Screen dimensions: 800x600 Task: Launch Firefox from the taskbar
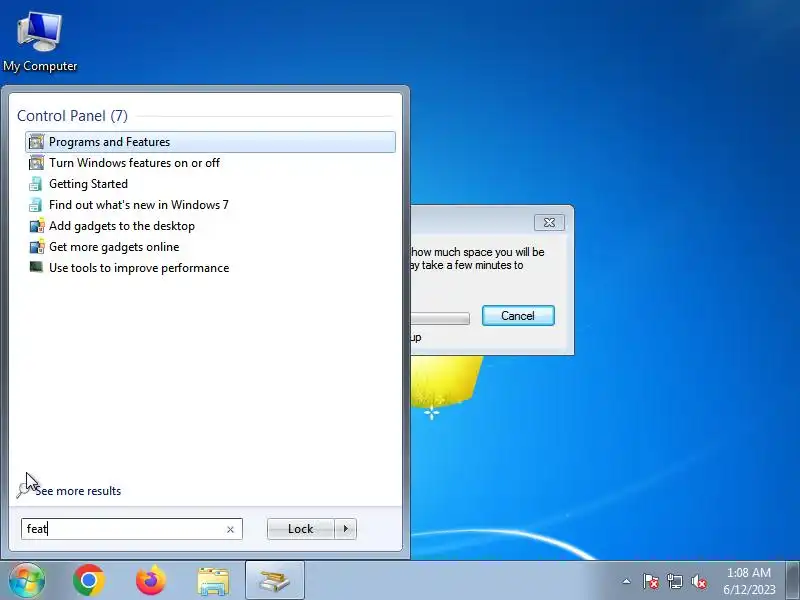[x=151, y=580]
